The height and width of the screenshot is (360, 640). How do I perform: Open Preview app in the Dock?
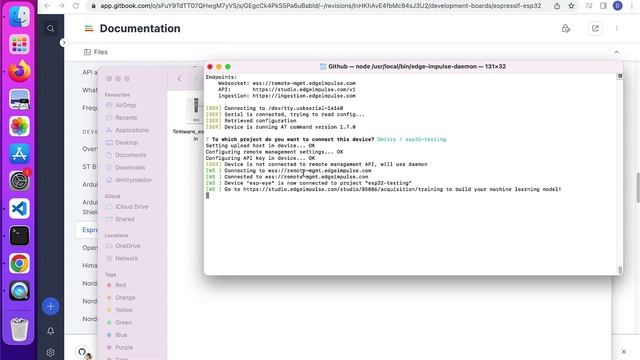(x=19, y=99)
